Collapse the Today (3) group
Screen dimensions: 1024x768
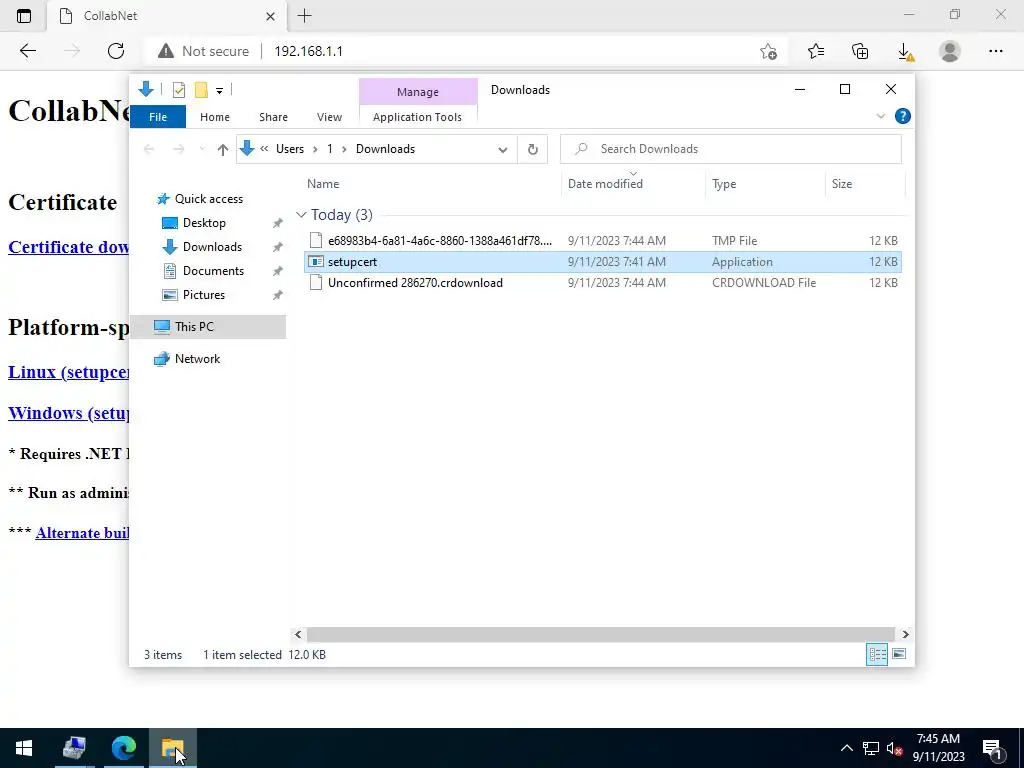point(301,215)
